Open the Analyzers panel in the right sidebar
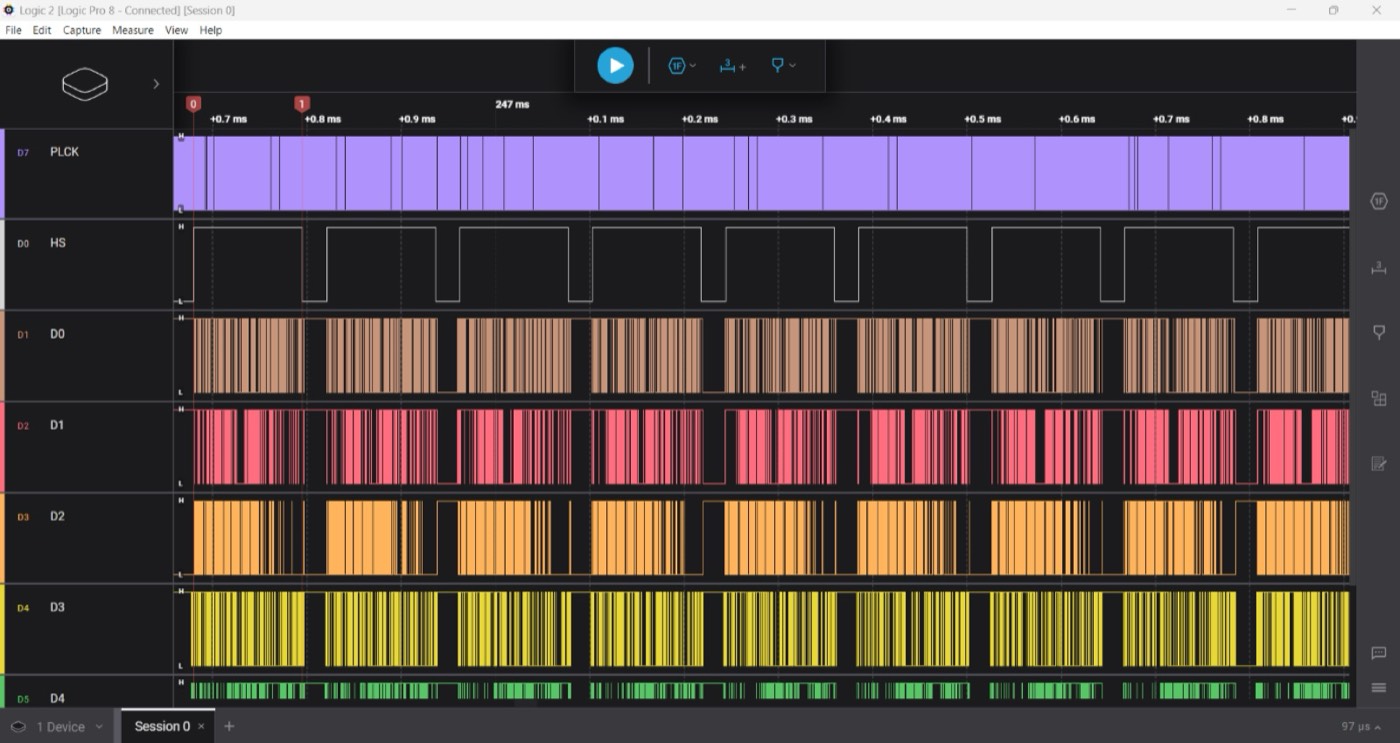Image resolution: width=1400 pixels, height=743 pixels. point(1378,202)
